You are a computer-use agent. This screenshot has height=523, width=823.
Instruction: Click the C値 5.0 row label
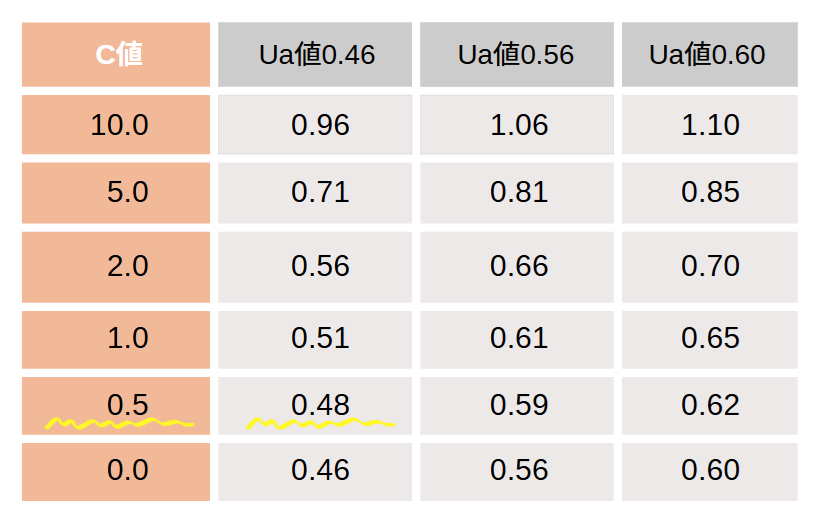coord(118,192)
